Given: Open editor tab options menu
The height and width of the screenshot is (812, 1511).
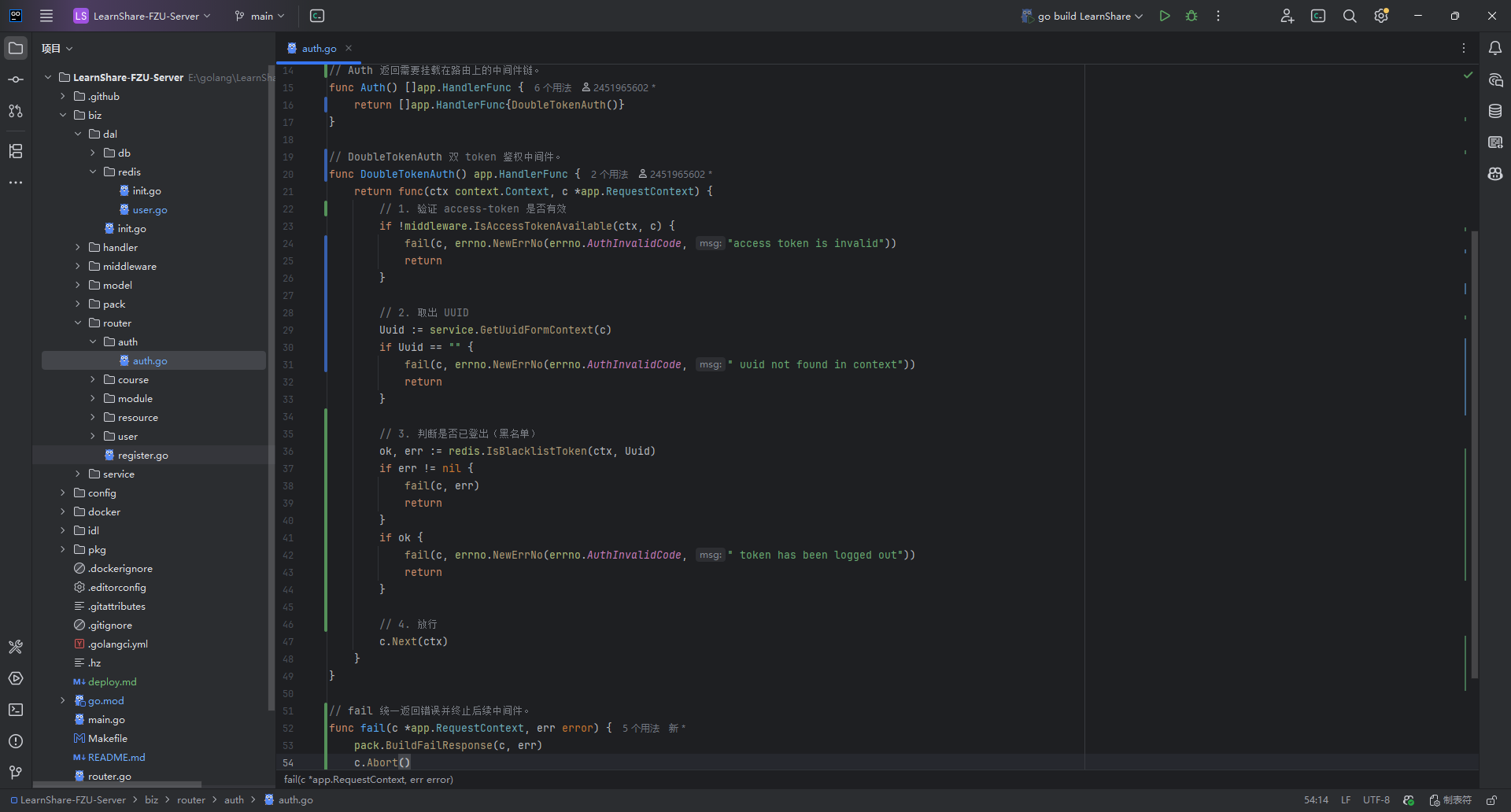Looking at the screenshot, I should click(x=1464, y=48).
